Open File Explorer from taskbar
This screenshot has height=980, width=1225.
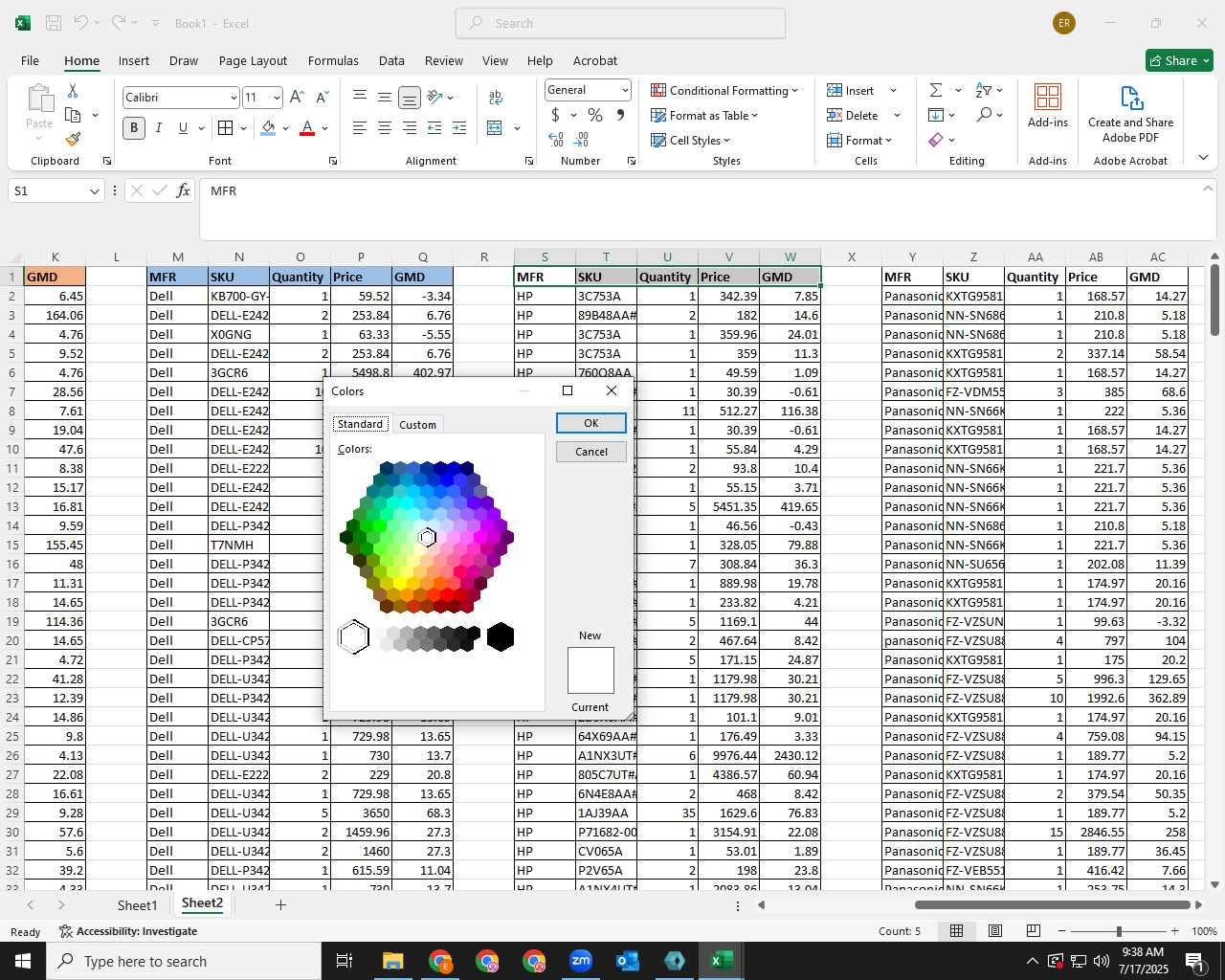pyautogui.click(x=393, y=961)
